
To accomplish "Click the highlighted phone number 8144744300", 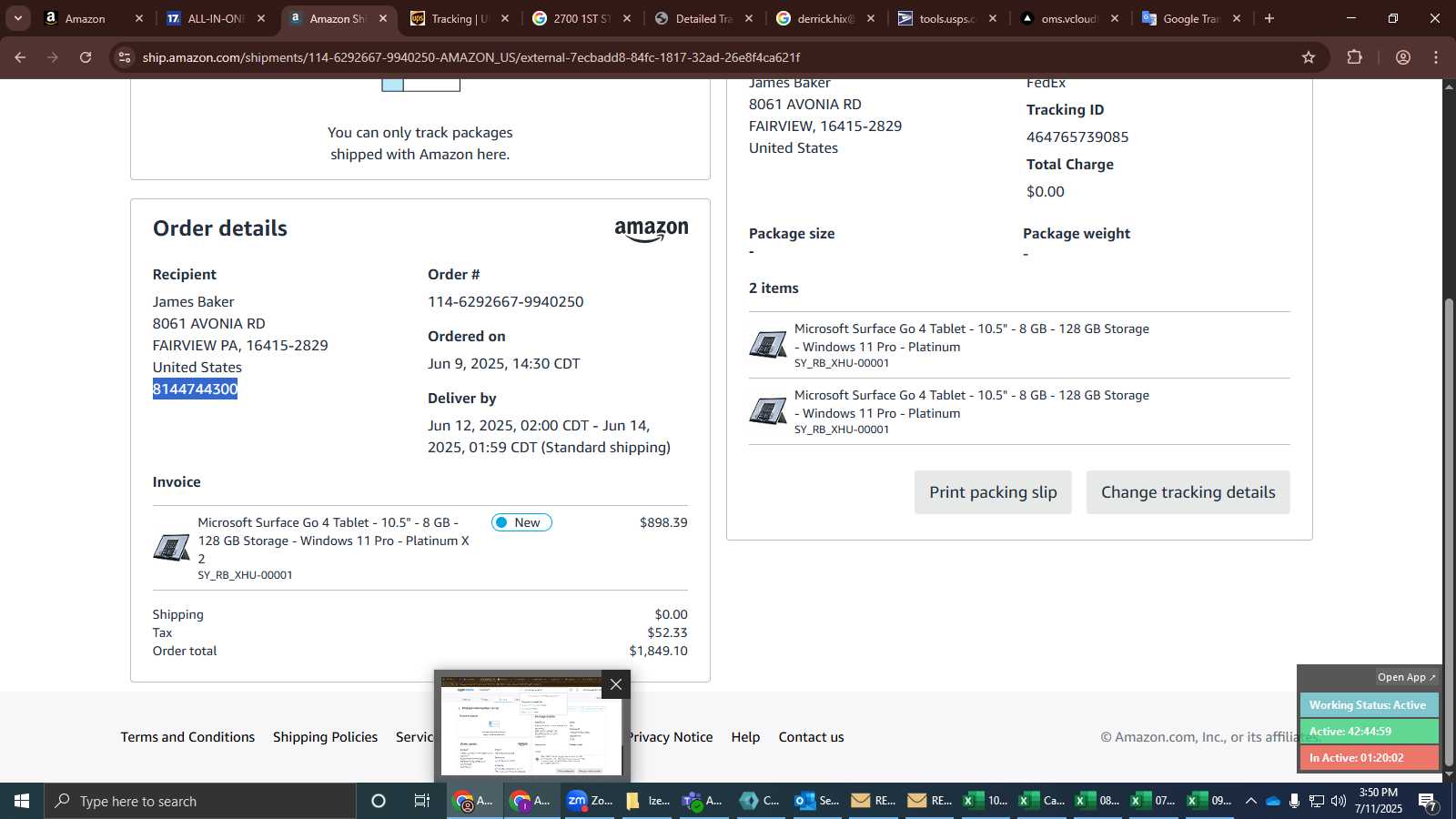I will (195, 389).
